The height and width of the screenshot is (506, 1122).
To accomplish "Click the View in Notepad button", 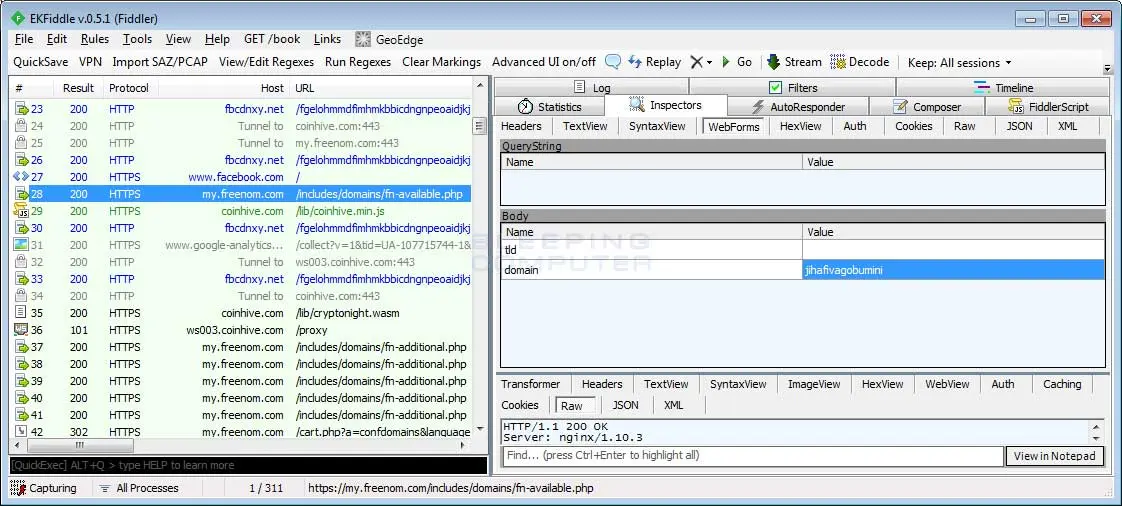I will [x=1054, y=456].
